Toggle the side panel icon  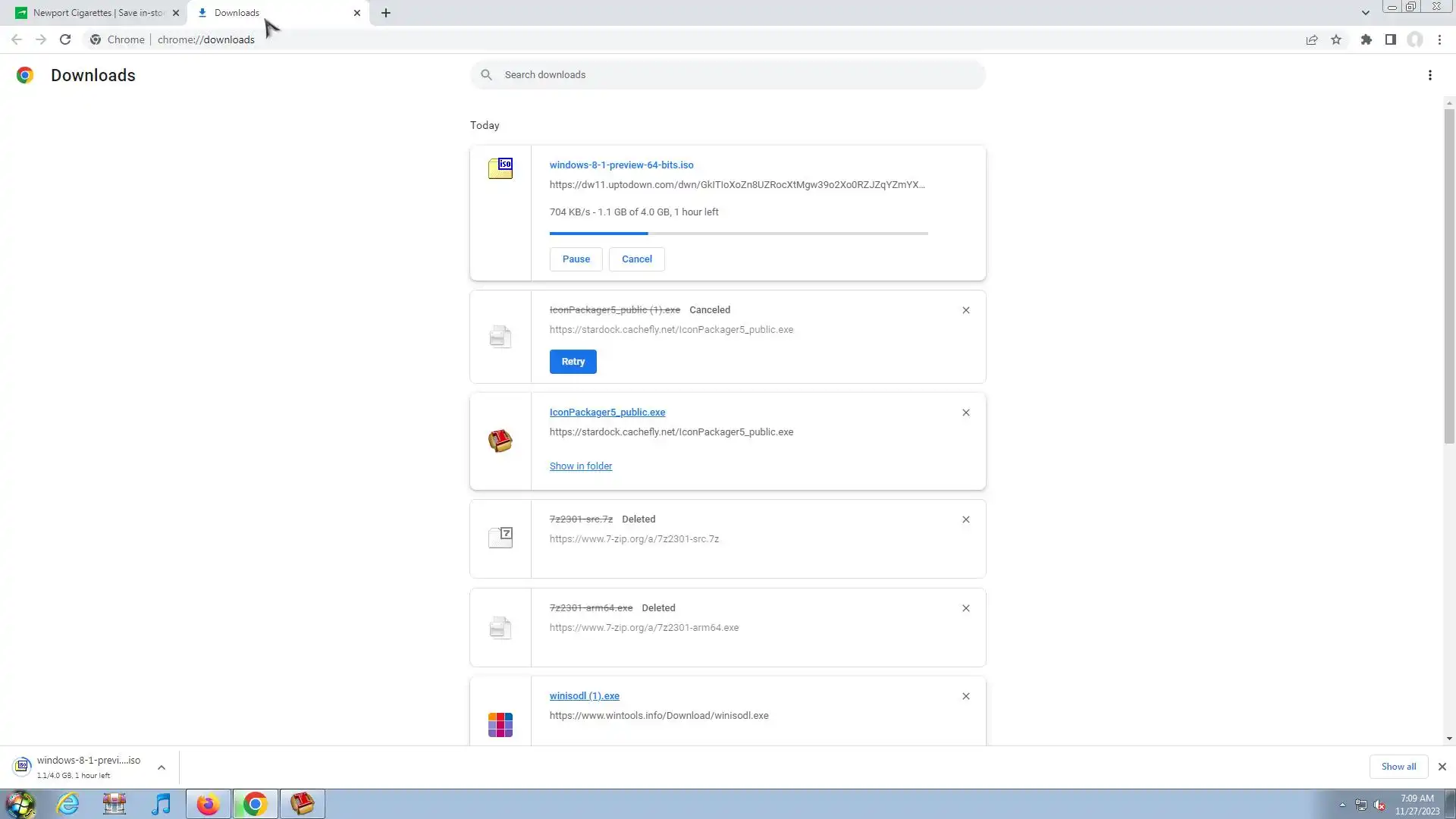pyautogui.click(x=1390, y=39)
